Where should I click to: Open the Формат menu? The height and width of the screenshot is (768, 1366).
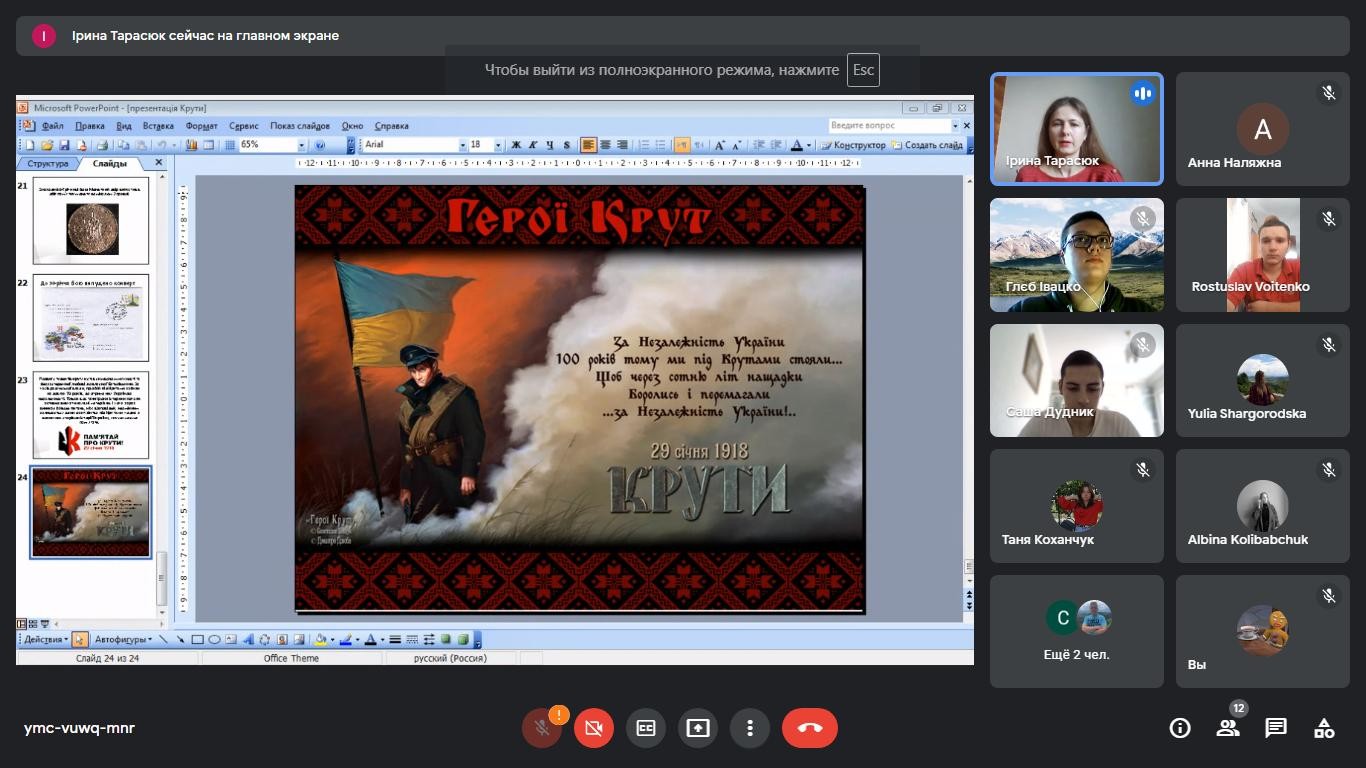201,126
